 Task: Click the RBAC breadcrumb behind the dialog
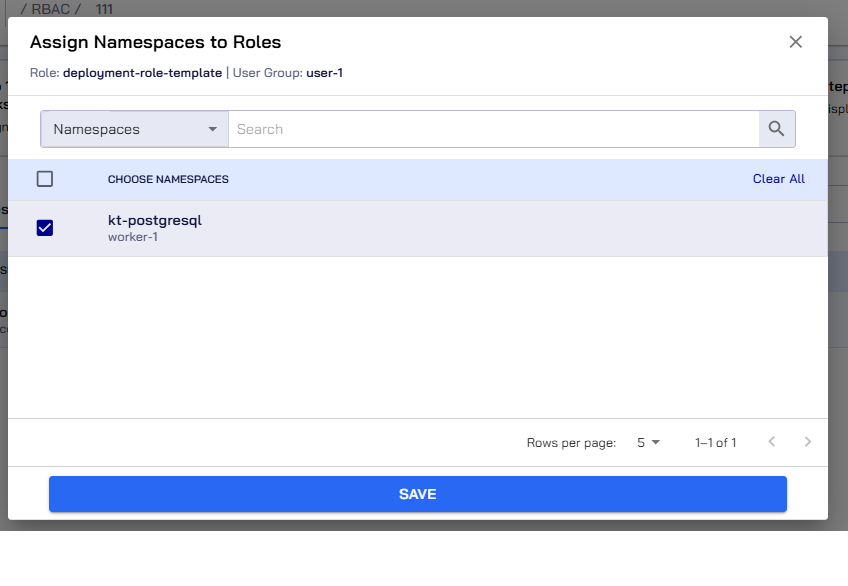[51, 9]
